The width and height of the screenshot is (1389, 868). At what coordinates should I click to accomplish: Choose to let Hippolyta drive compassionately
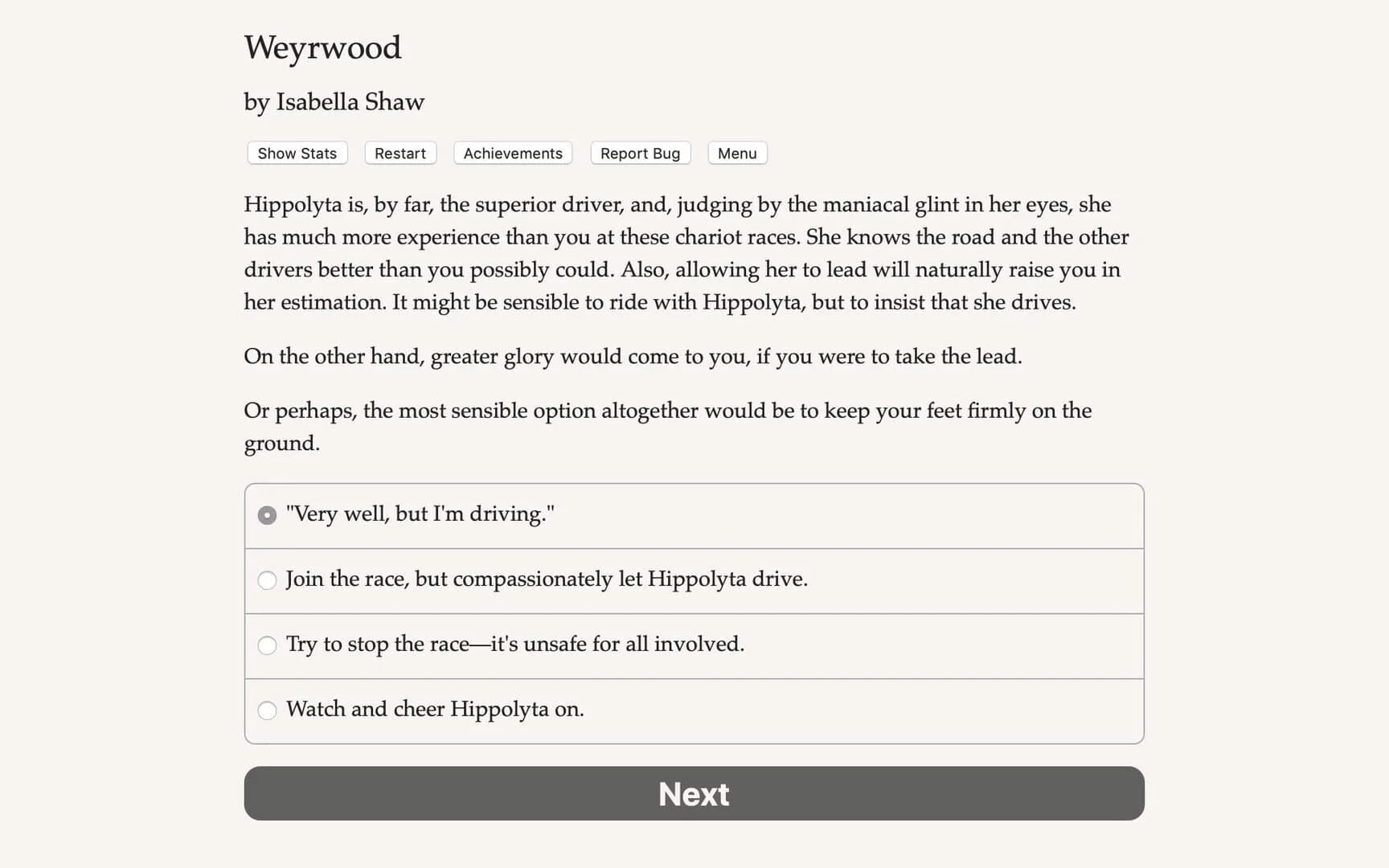(x=547, y=579)
